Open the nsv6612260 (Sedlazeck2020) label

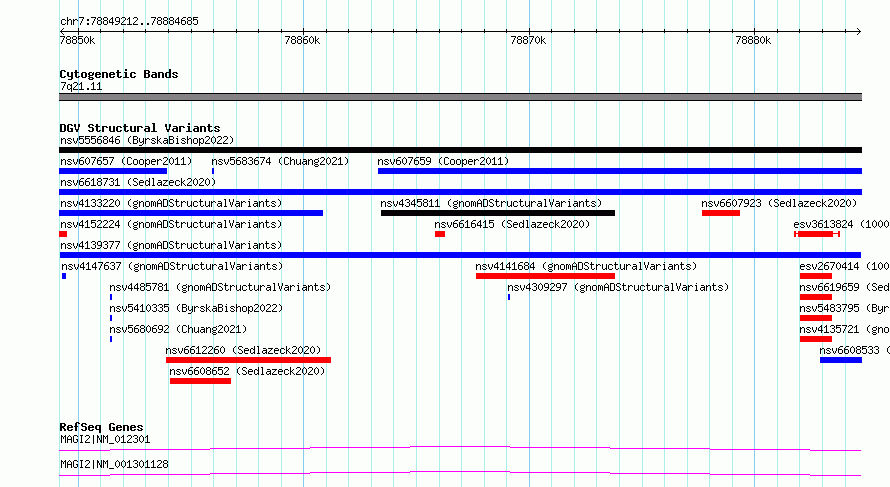pos(244,350)
